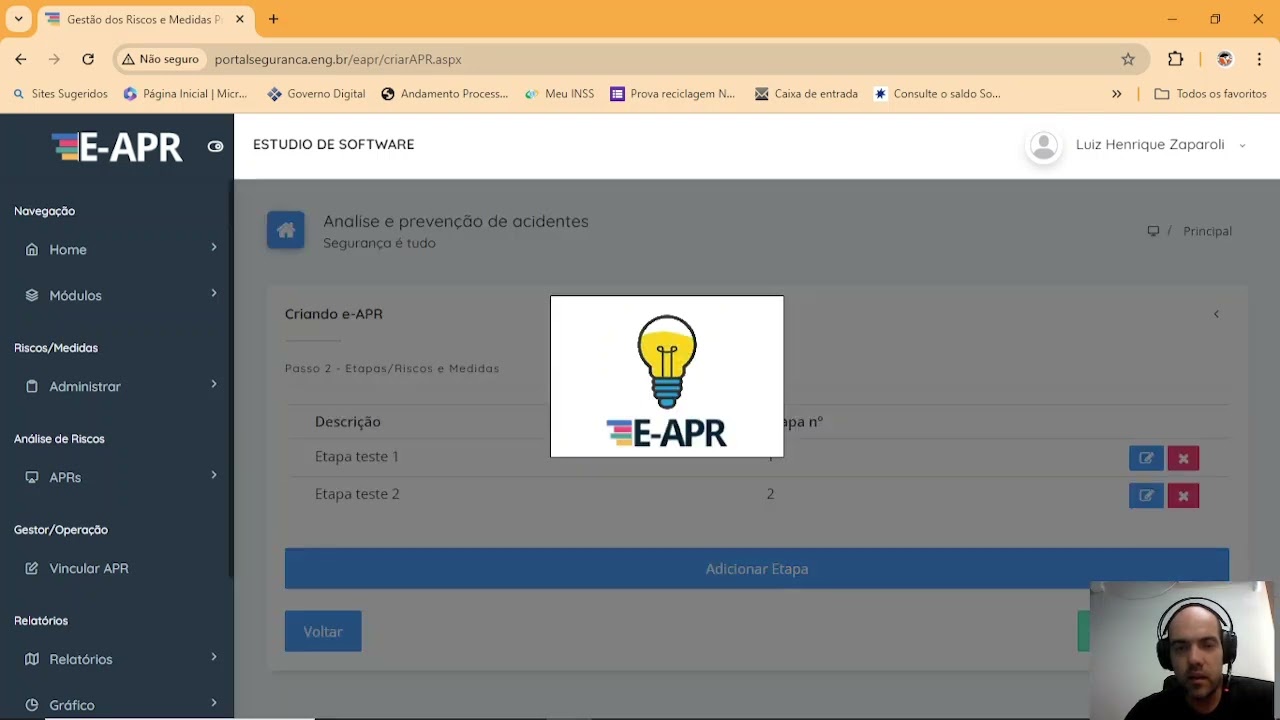Screen dimensions: 1280x720
Task: Follow the Principal breadcrumb link
Action: (x=1207, y=231)
